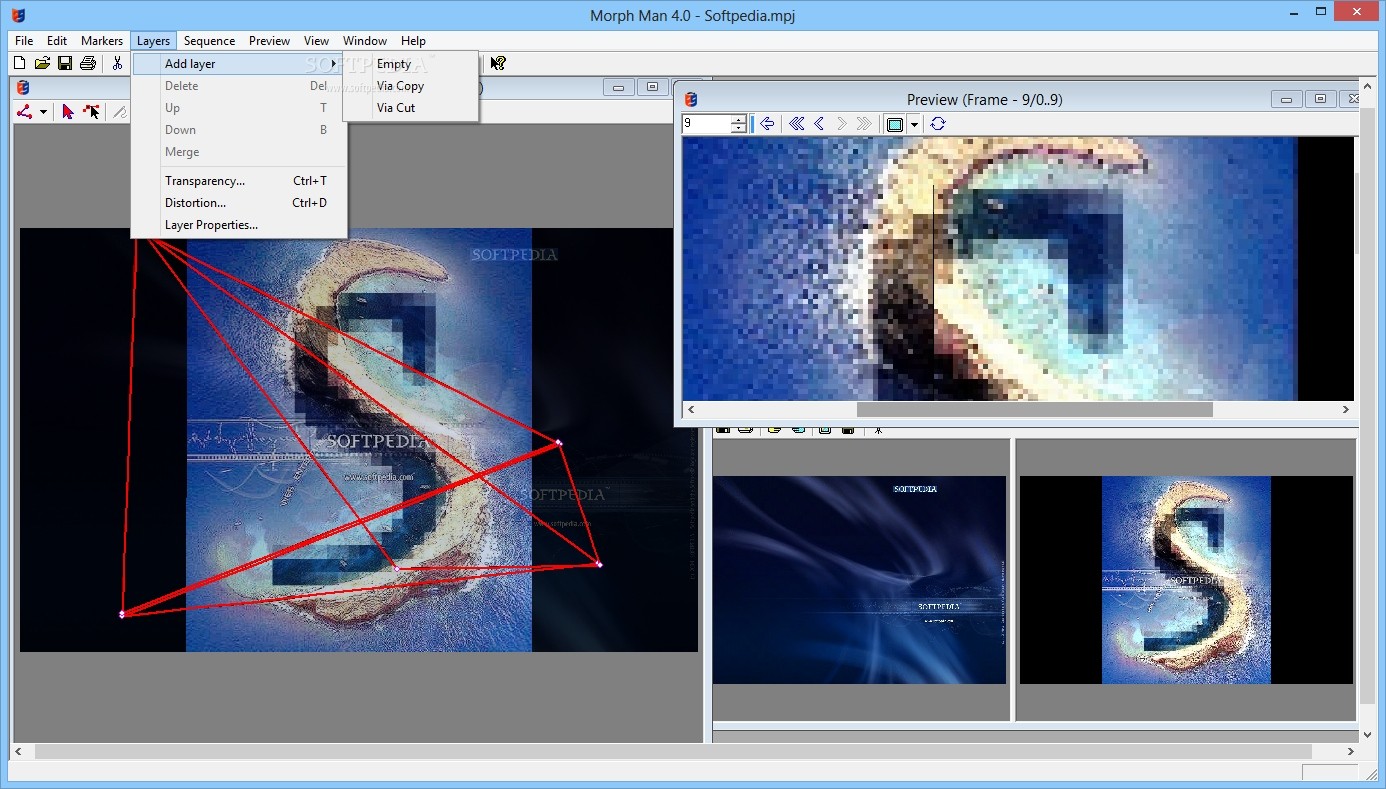Click the Morph Man application title icon
The image size is (1386, 789).
click(x=17, y=14)
